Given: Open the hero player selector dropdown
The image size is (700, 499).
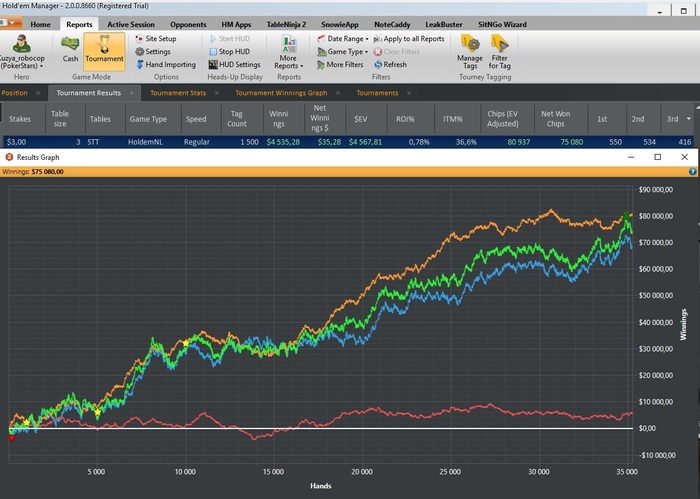Looking at the screenshot, I should point(21,51).
